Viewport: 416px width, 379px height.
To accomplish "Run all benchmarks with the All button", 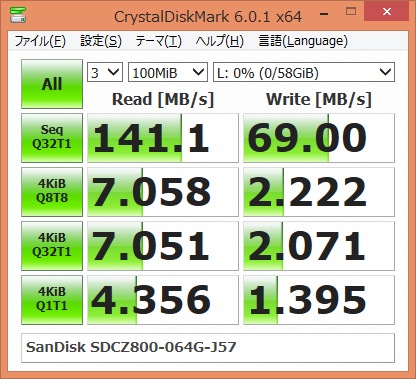I will tap(52, 84).
